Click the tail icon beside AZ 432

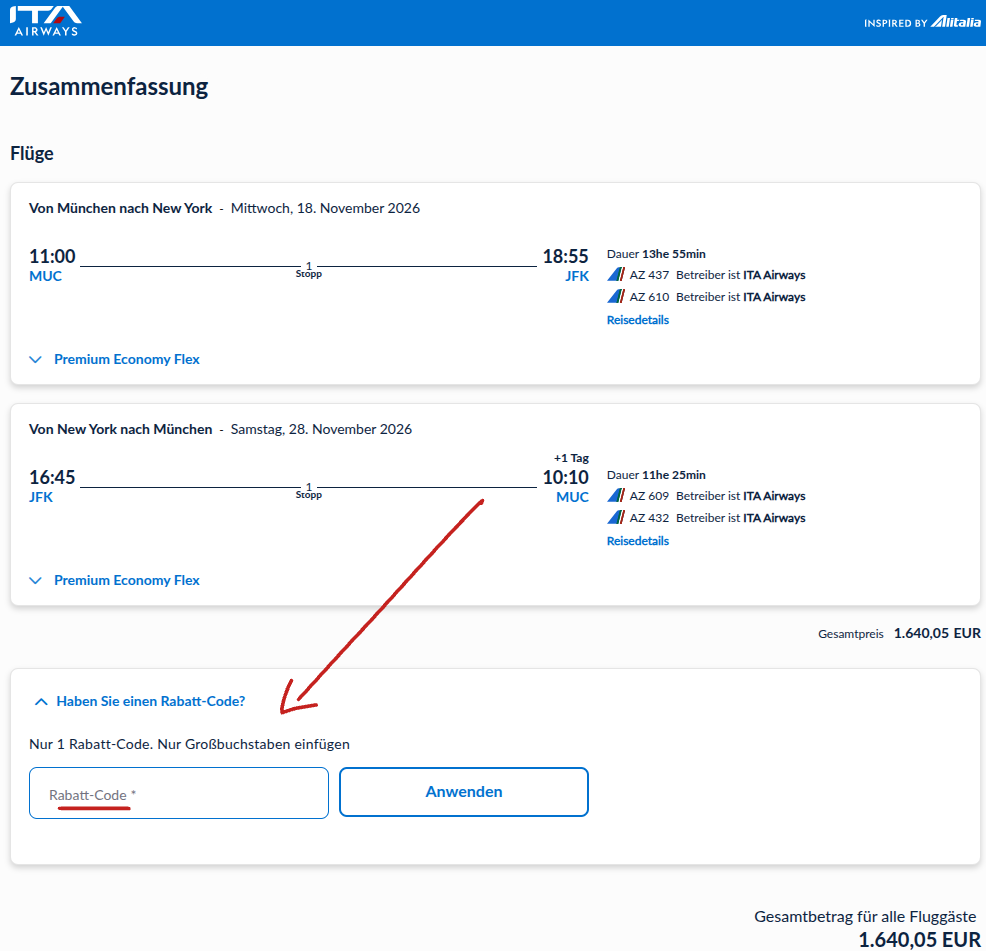616,518
